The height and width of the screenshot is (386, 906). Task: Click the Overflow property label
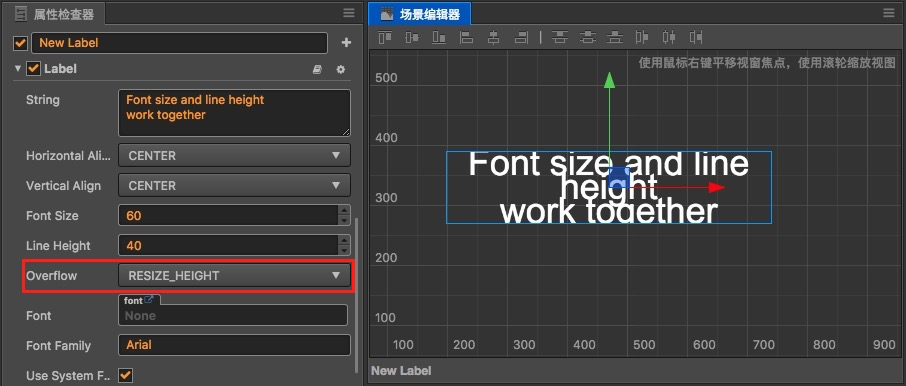51,276
